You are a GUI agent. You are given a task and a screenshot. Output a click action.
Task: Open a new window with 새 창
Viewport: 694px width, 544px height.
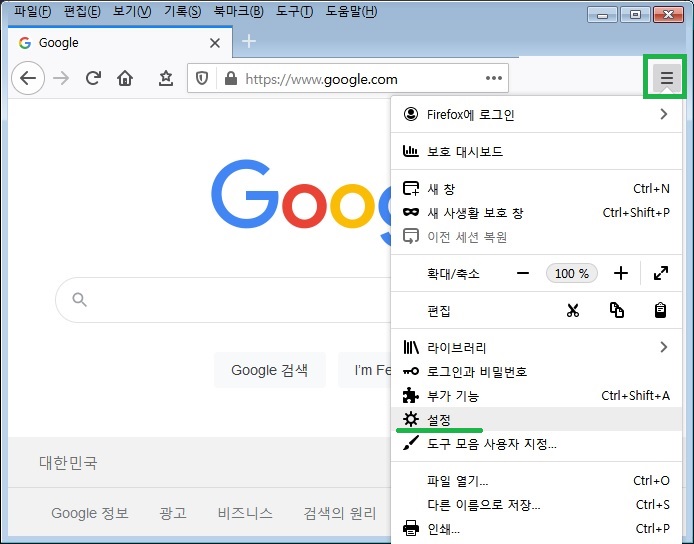(x=536, y=189)
